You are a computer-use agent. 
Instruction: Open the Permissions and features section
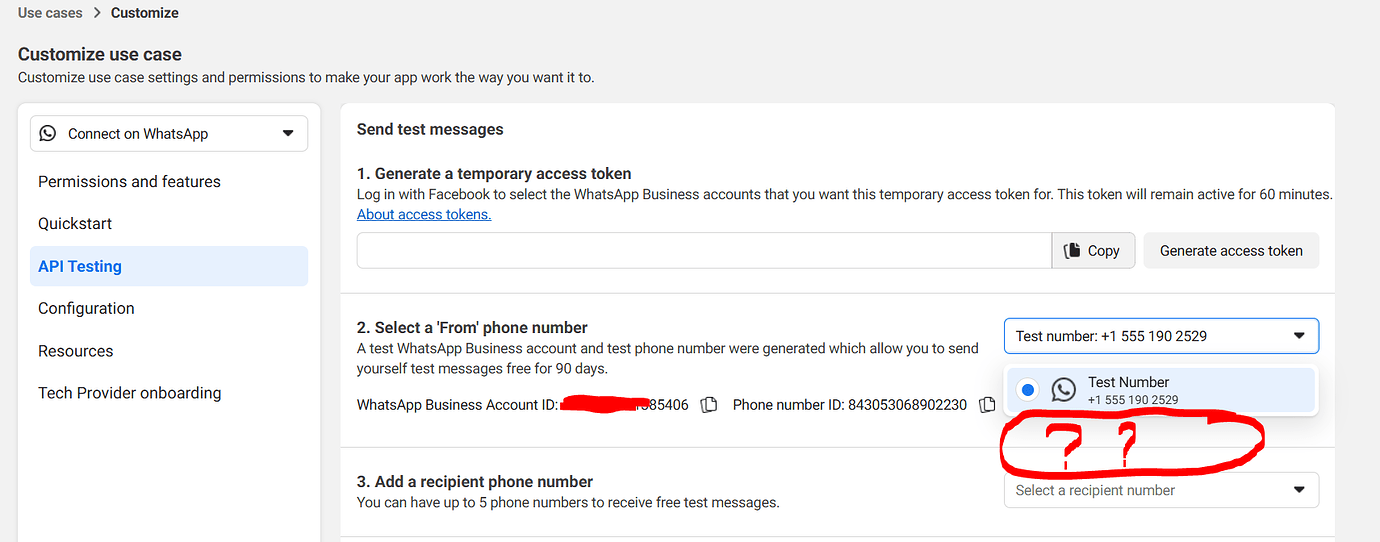tap(129, 182)
